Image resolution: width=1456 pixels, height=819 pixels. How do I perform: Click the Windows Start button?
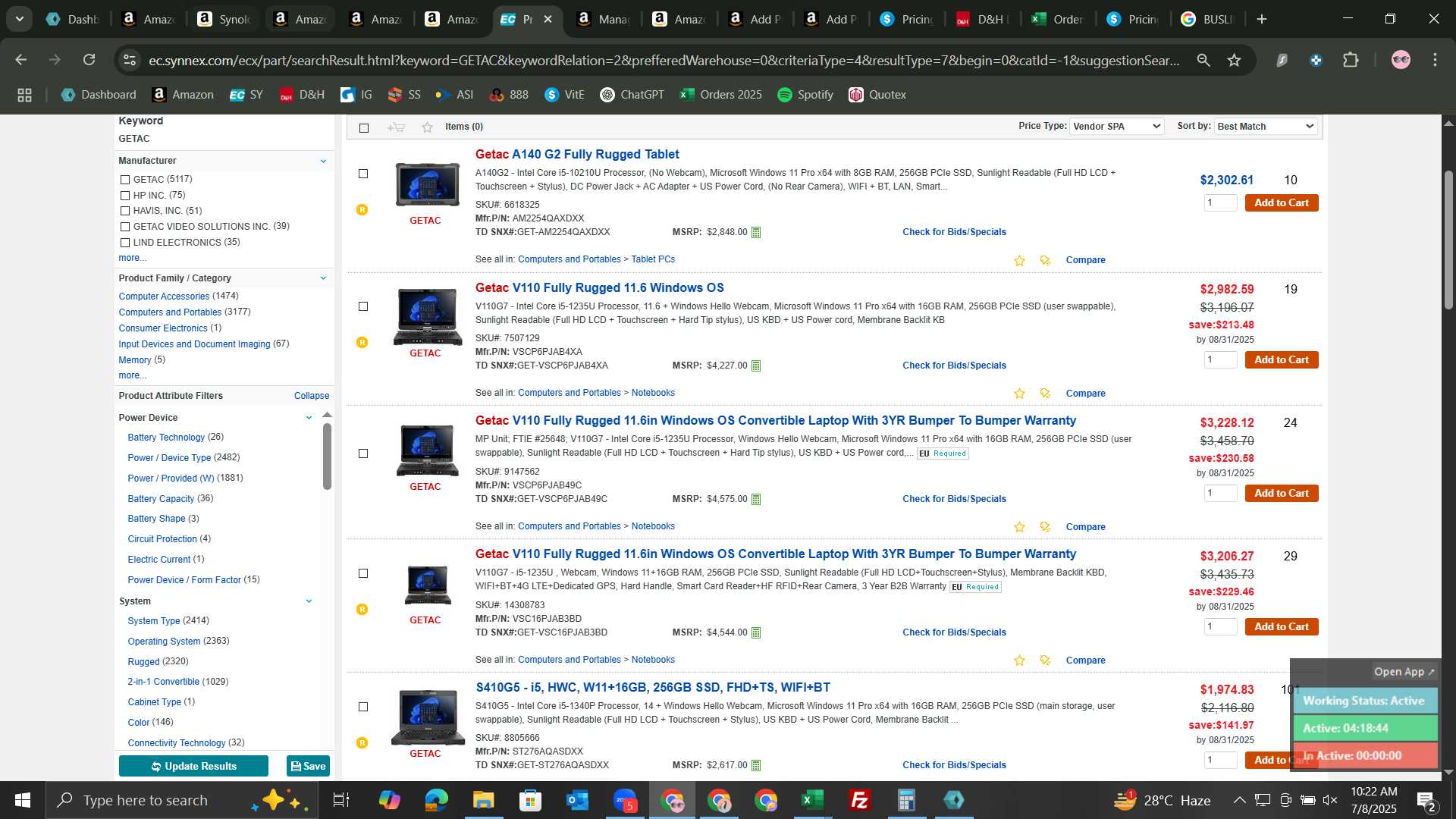[22, 800]
